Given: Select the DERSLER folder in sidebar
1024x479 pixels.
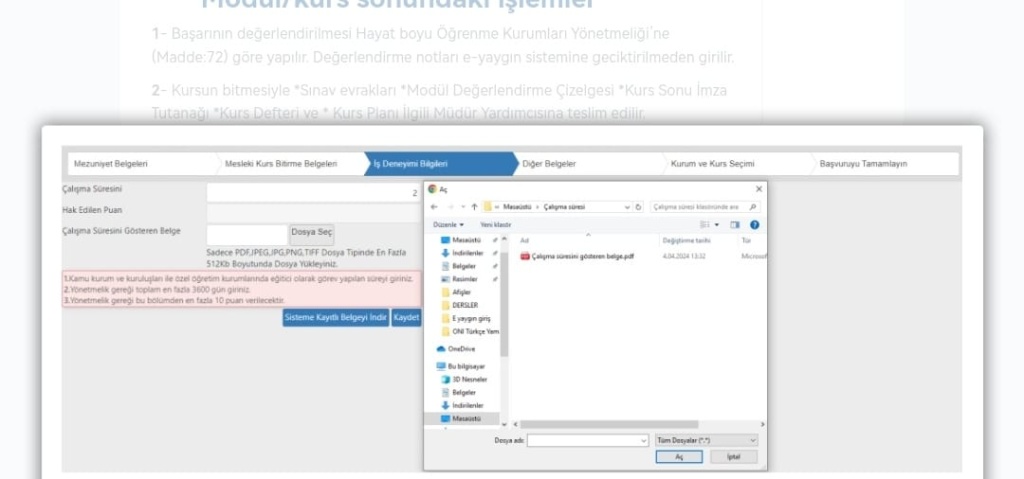Looking at the screenshot, I should point(465,305).
